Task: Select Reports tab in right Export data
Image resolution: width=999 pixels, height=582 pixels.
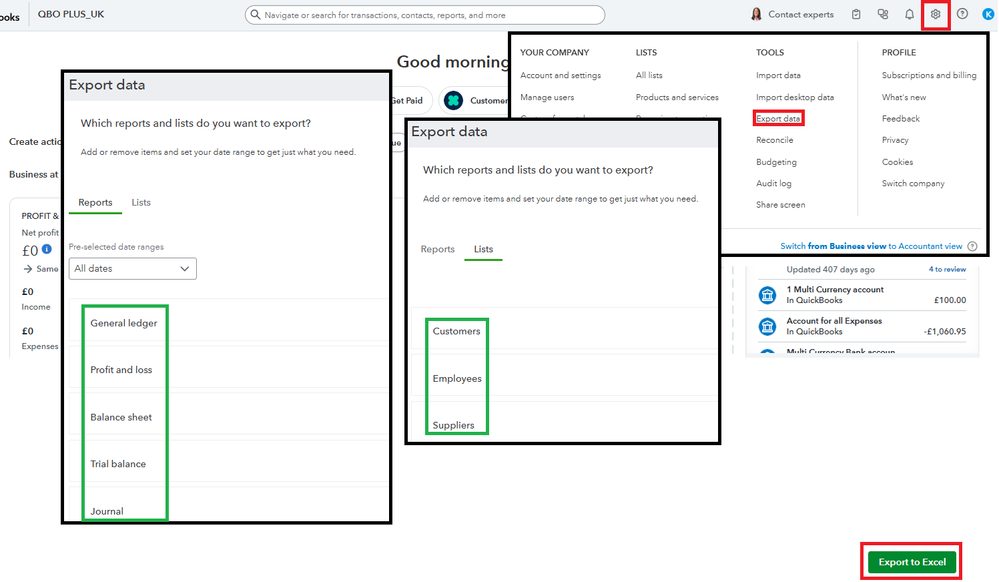Action: (x=438, y=249)
